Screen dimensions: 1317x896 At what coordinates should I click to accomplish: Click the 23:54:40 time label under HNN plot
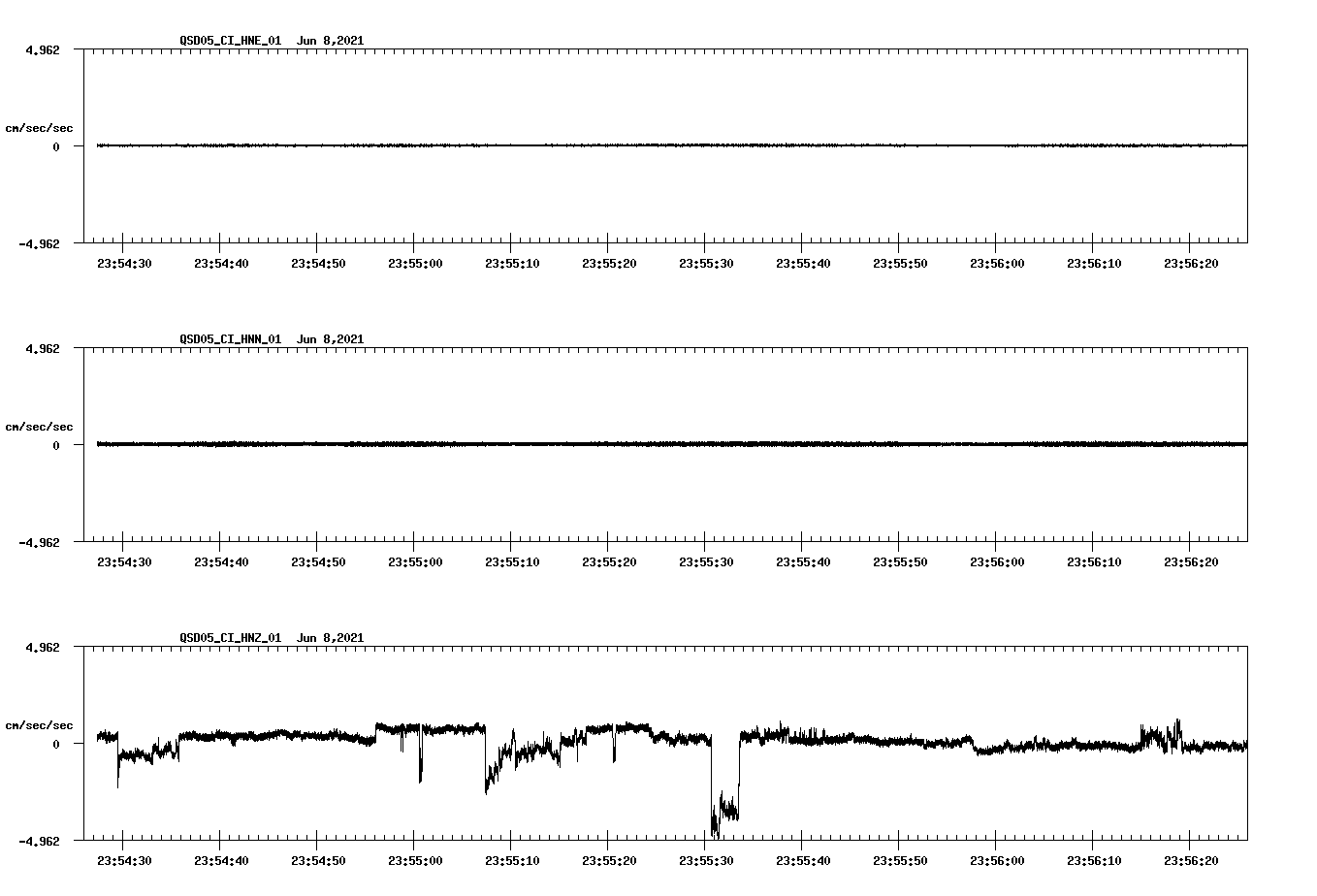click(x=221, y=561)
